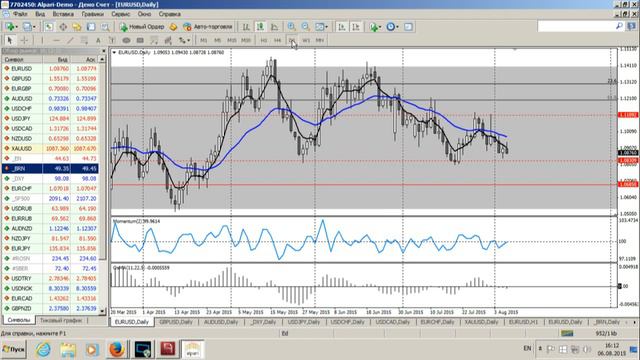Expand the Tile Windows dropdown arrow
This screenshot has width=640, height=360.
click(327, 27)
